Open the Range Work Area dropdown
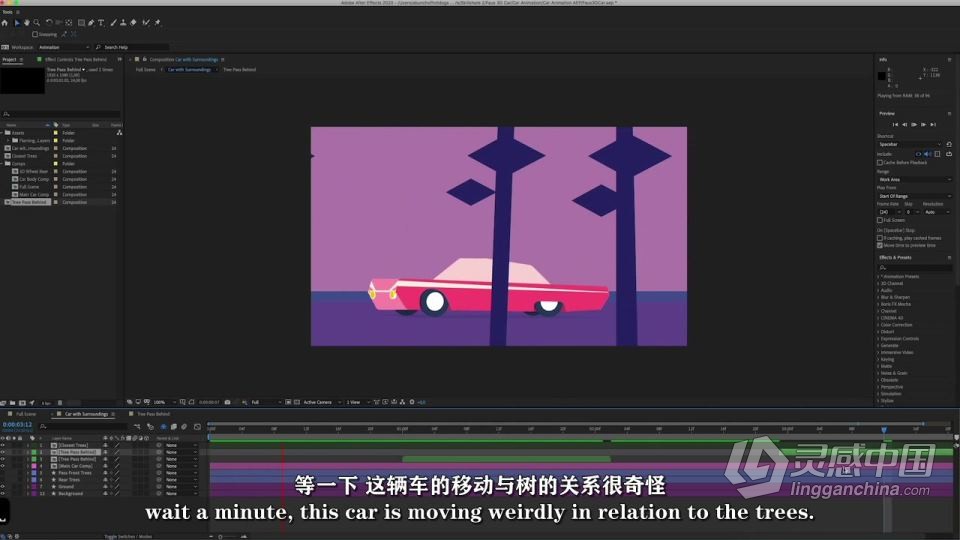 (x=915, y=180)
